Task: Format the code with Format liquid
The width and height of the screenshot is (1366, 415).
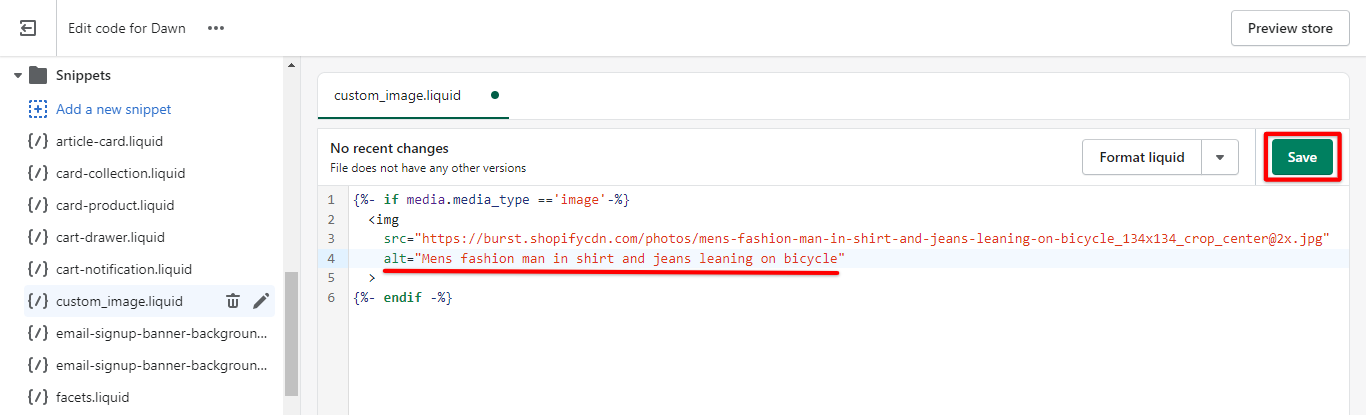Action: click(x=1141, y=157)
